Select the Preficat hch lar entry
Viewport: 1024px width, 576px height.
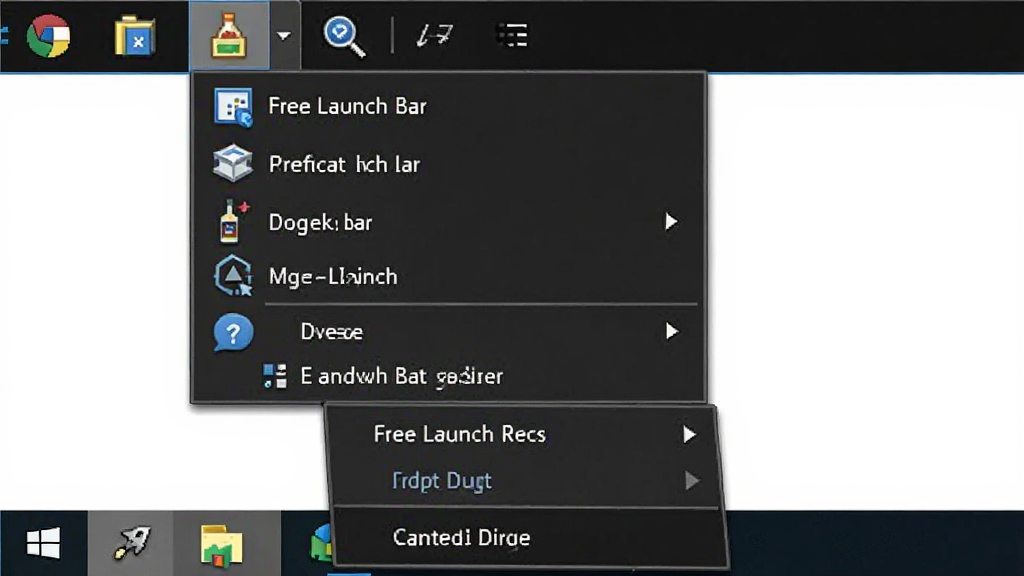point(449,164)
